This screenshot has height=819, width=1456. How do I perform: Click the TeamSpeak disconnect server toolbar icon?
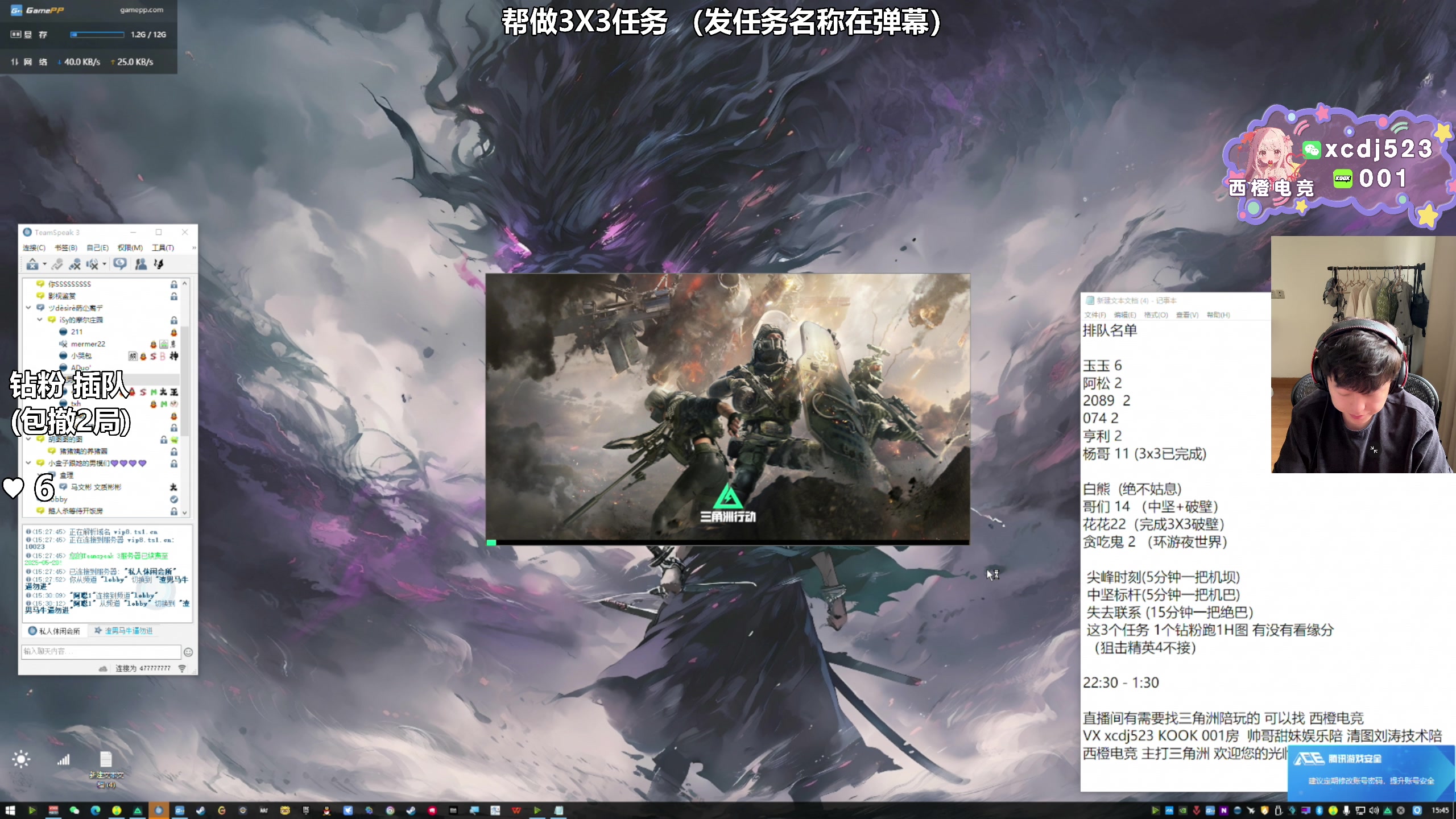point(32,264)
